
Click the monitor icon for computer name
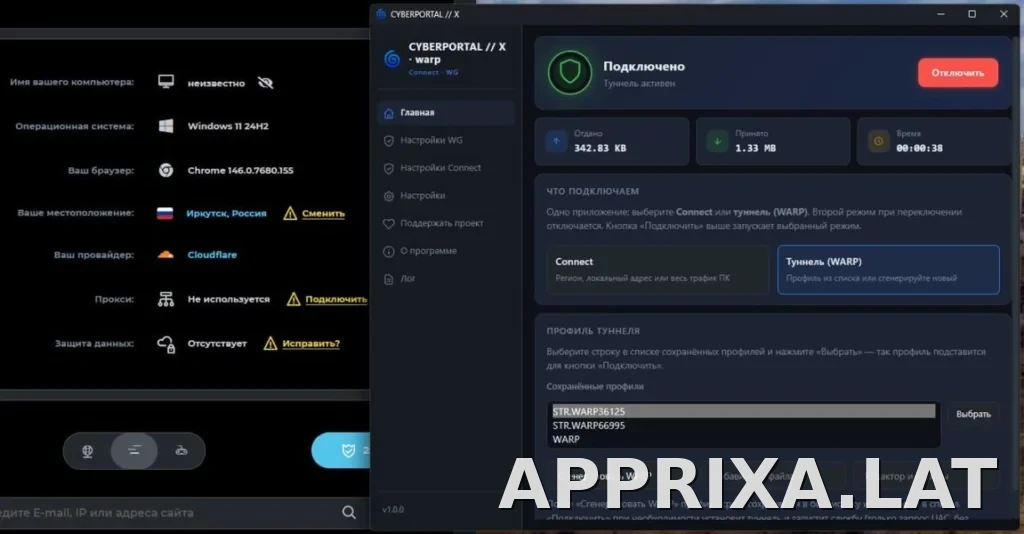[x=166, y=82]
